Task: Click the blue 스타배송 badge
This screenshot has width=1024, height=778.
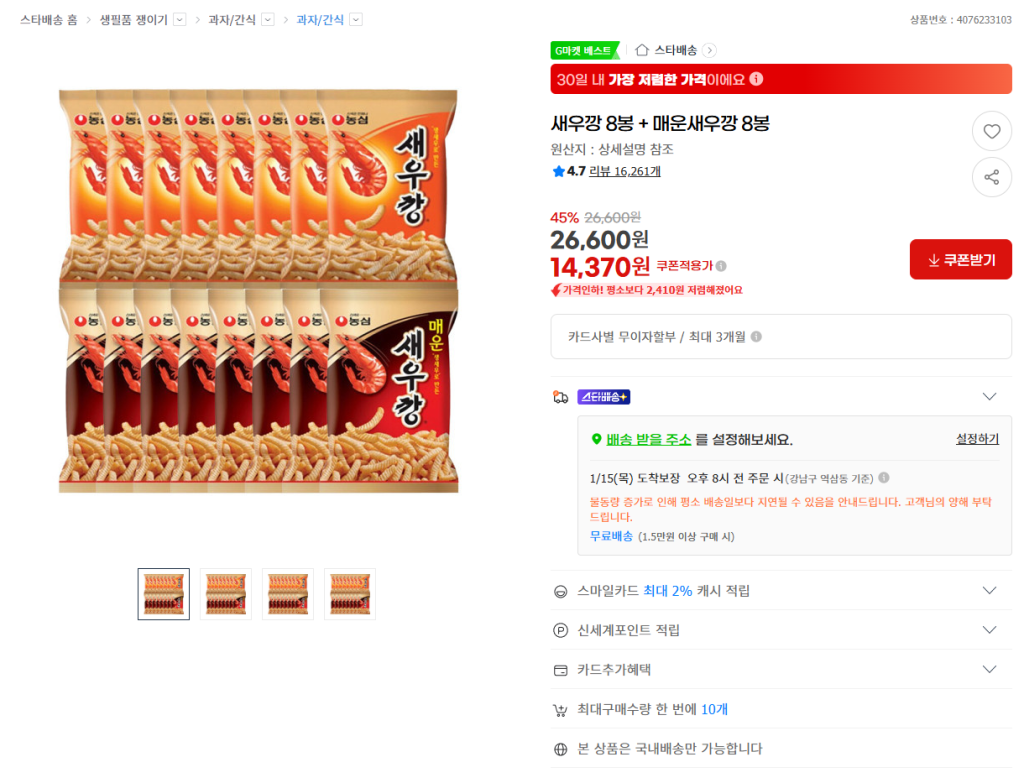Action: coord(603,397)
